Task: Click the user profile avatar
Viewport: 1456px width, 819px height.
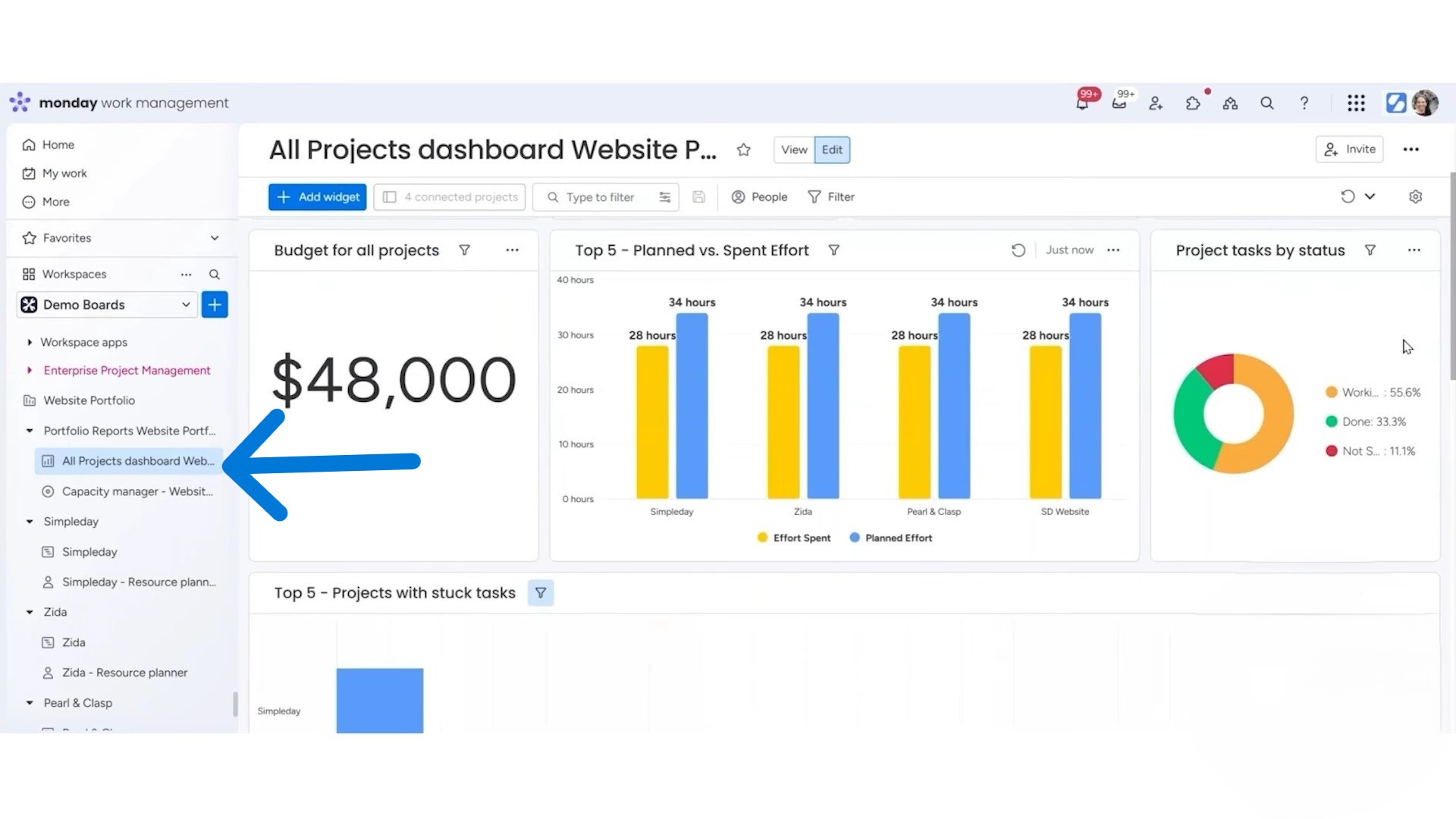Action: click(1425, 103)
